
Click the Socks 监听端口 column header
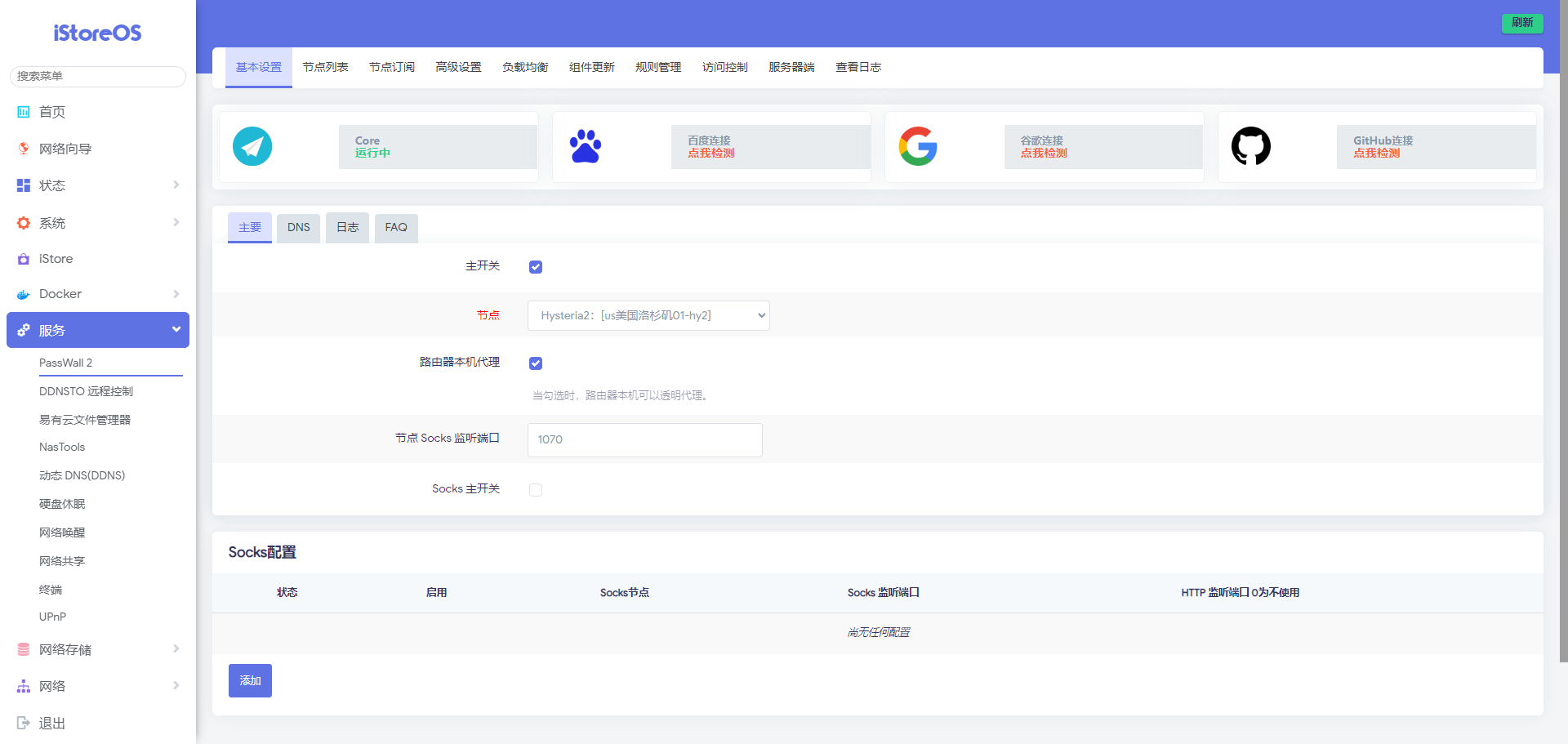[884, 593]
